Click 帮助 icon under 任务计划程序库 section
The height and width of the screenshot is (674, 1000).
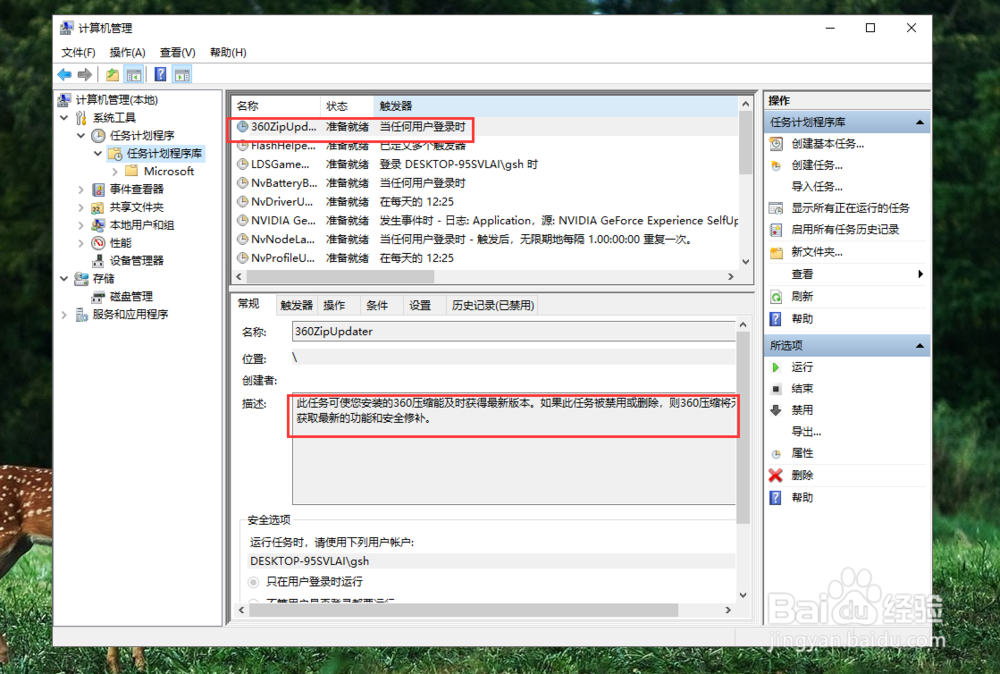pyautogui.click(x=776, y=319)
